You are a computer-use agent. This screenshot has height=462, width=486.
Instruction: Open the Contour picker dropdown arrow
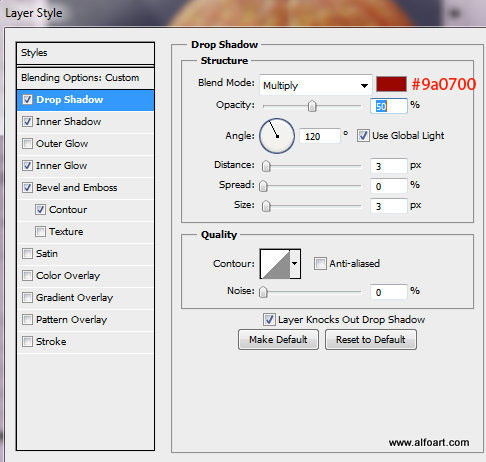click(x=295, y=264)
